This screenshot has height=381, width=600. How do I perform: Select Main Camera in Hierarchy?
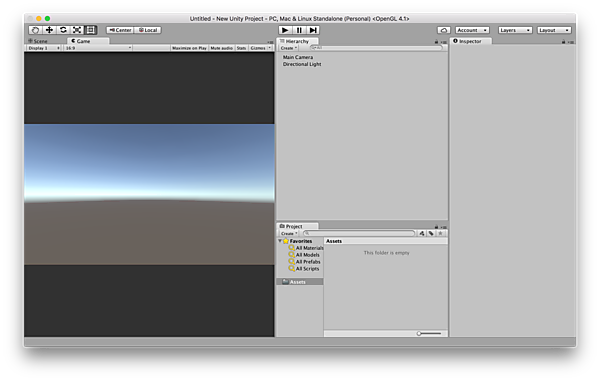click(x=298, y=57)
